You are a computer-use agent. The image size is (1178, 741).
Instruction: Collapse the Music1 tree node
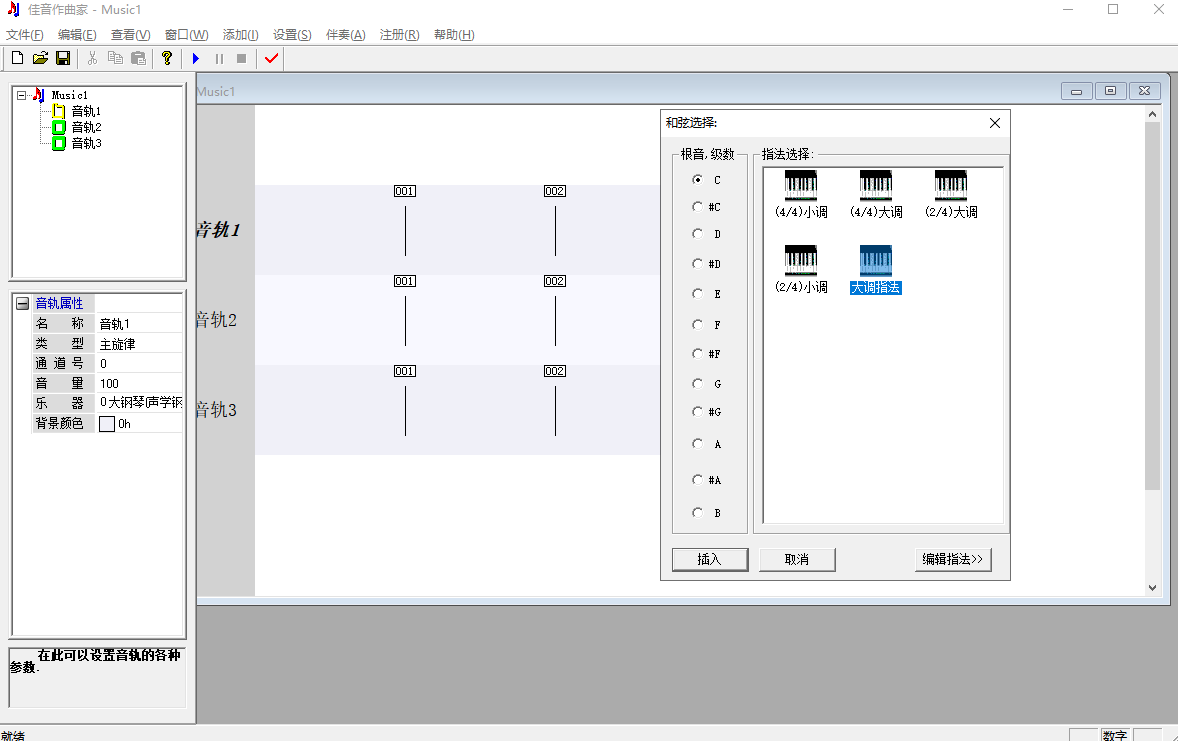point(22,95)
